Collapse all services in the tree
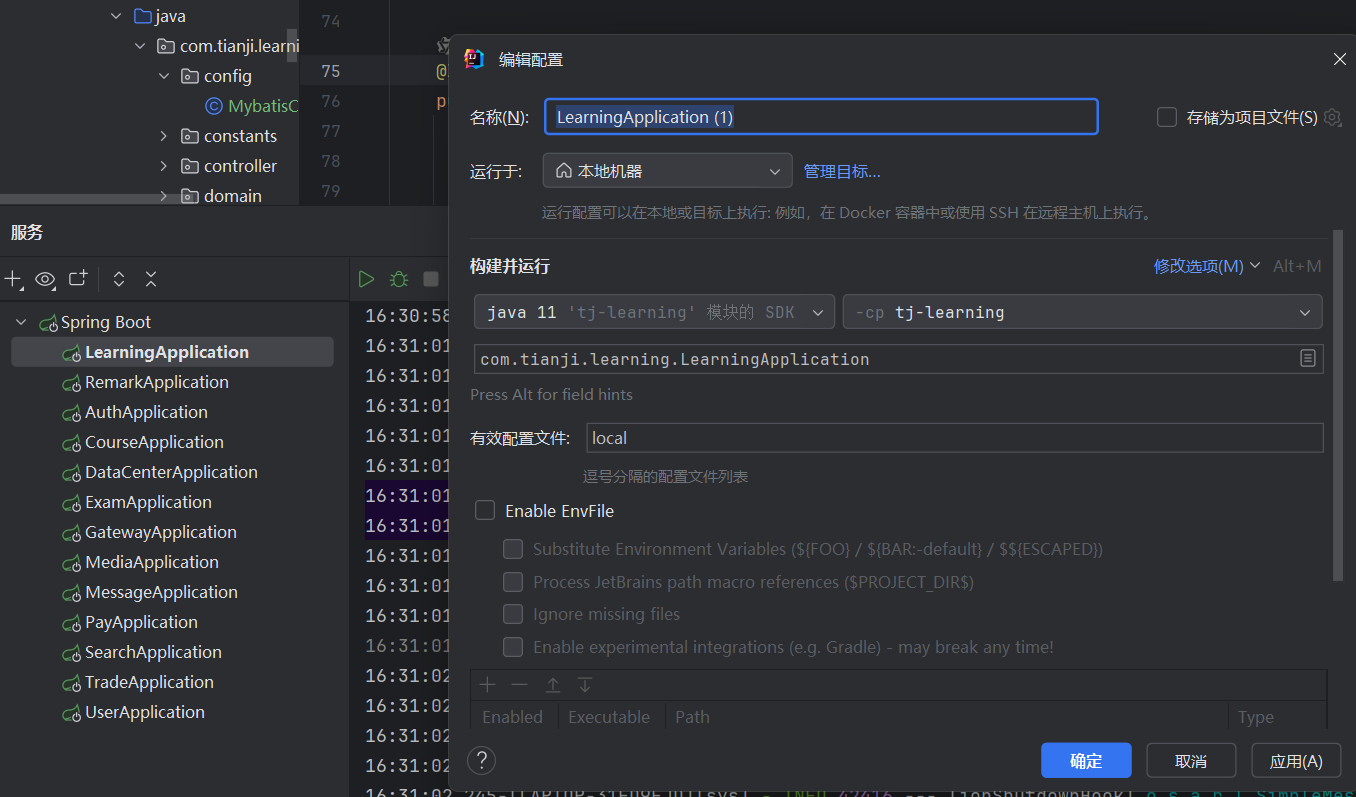The image size is (1356, 797). pyautogui.click(x=151, y=279)
